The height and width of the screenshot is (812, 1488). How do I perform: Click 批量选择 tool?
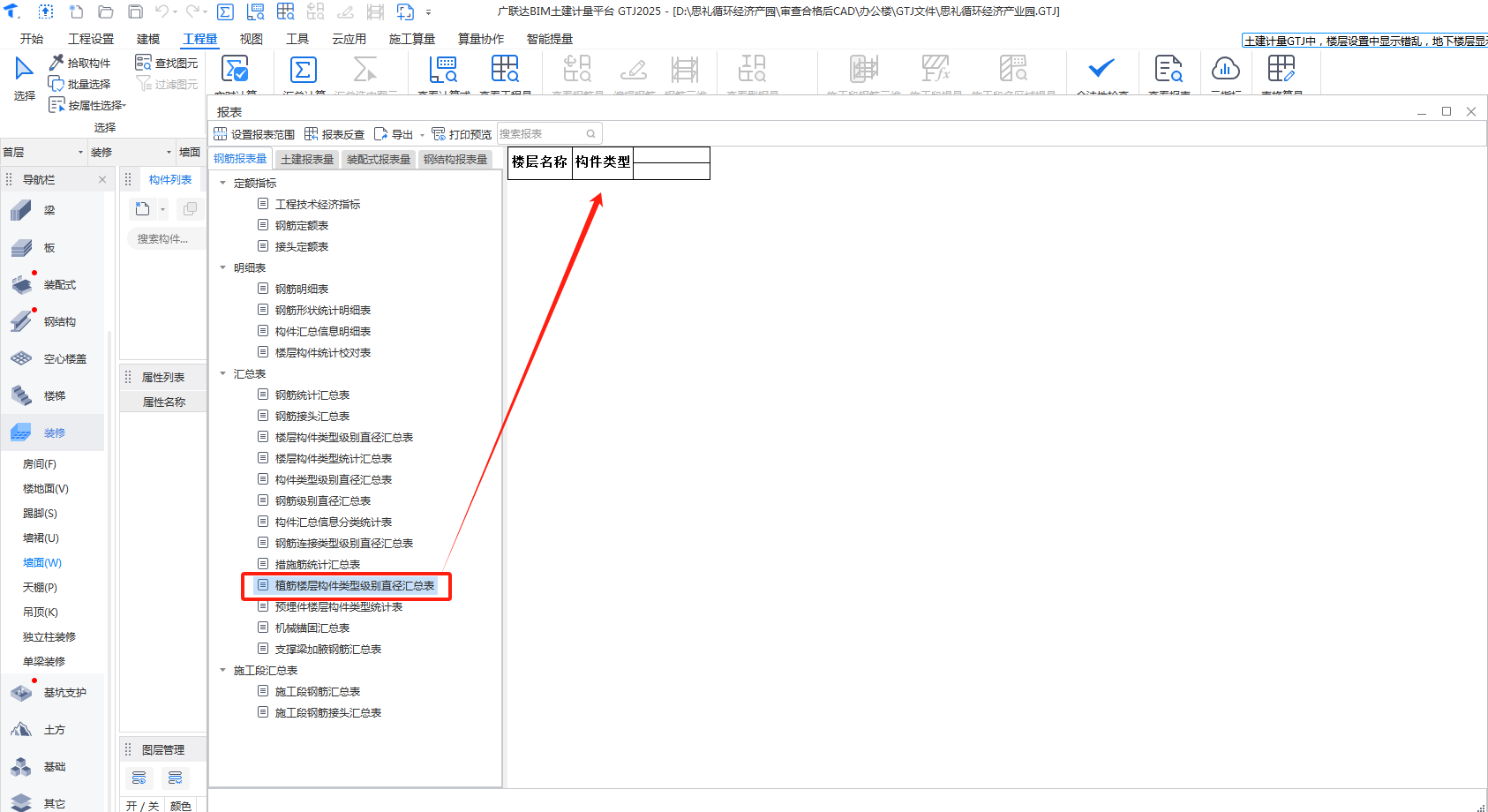pos(79,84)
